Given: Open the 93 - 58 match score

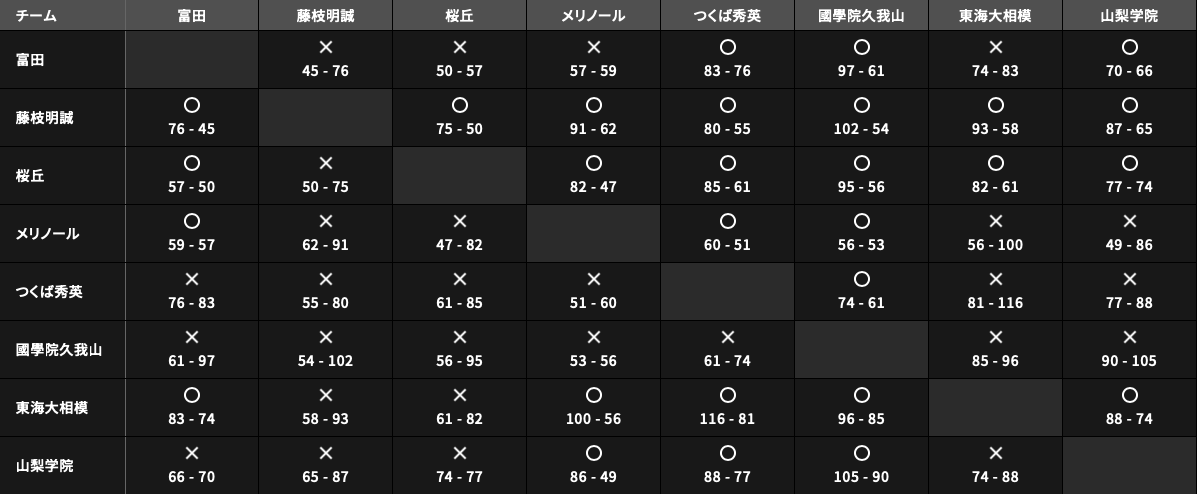Looking at the screenshot, I should (x=995, y=129).
